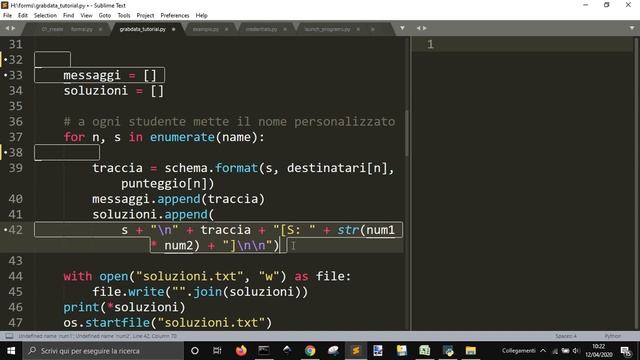Open Google Chrome from the taskbar
The height and width of the screenshot is (360, 640).
[310, 351]
